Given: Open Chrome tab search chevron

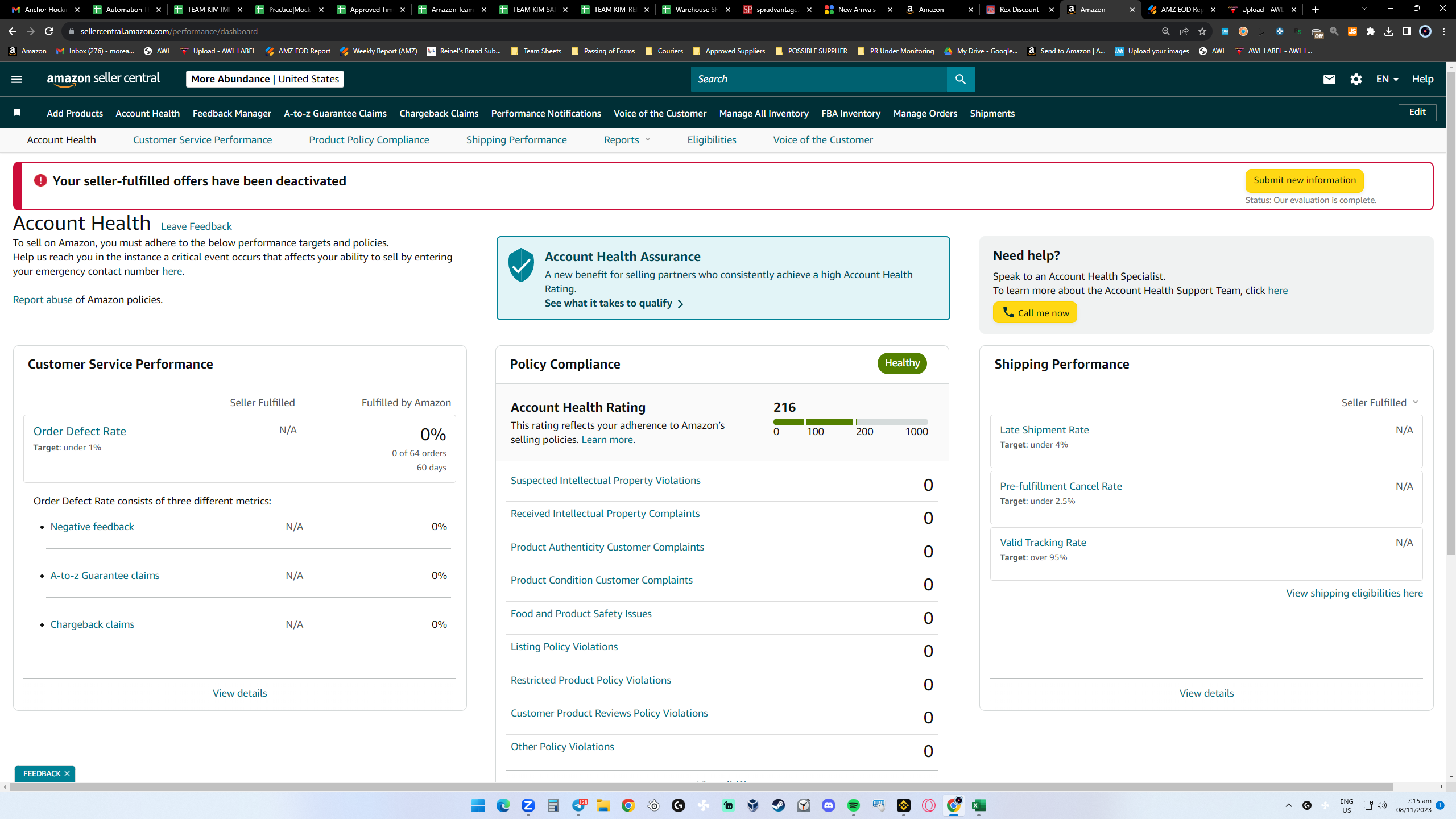Looking at the screenshot, I should (1364, 9).
